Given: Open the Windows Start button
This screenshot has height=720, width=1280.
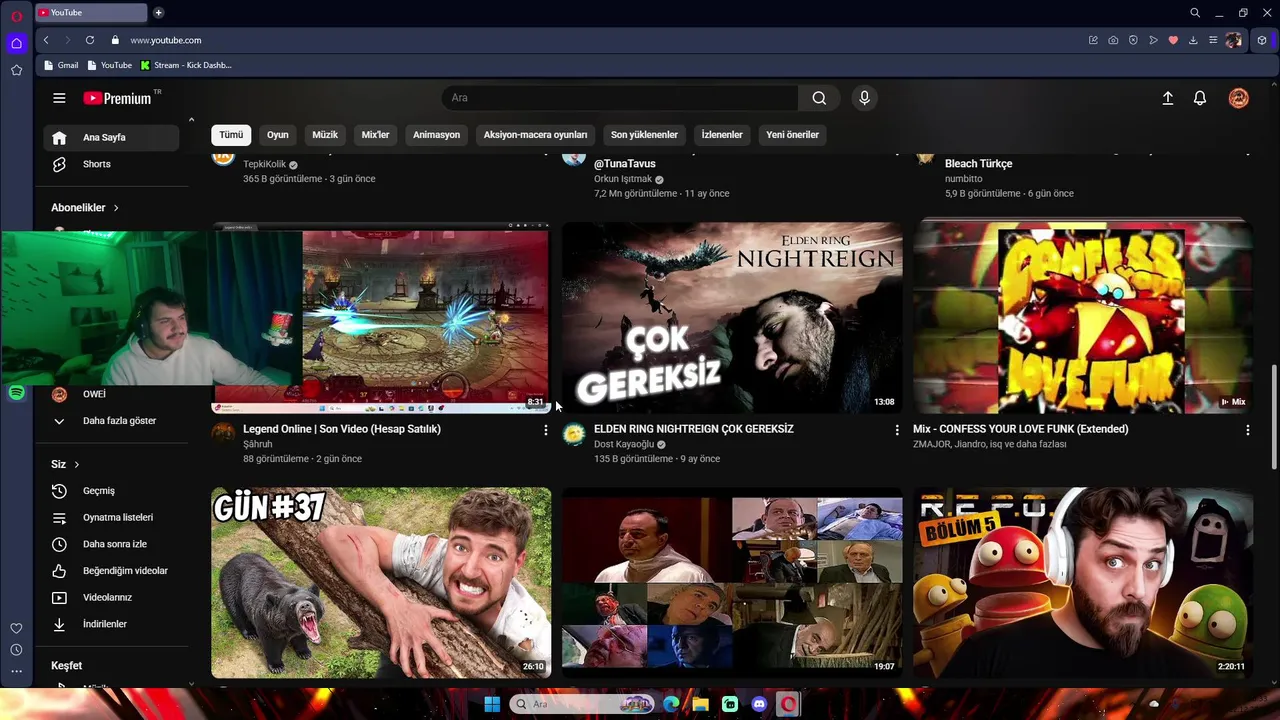Looking at the screenshot, I should point(492,704).
